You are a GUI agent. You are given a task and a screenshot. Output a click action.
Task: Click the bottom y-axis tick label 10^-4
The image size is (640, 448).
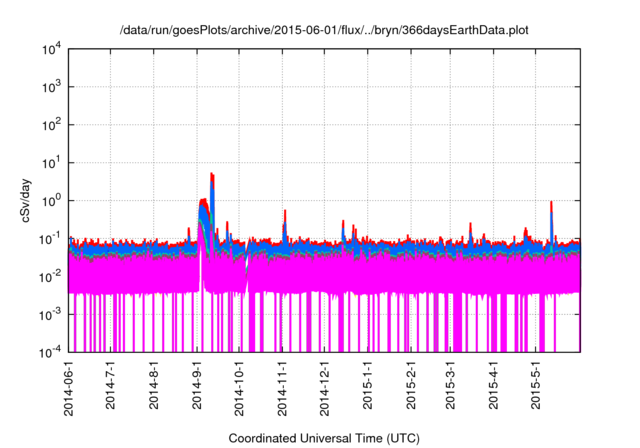[x=51, y=352]
